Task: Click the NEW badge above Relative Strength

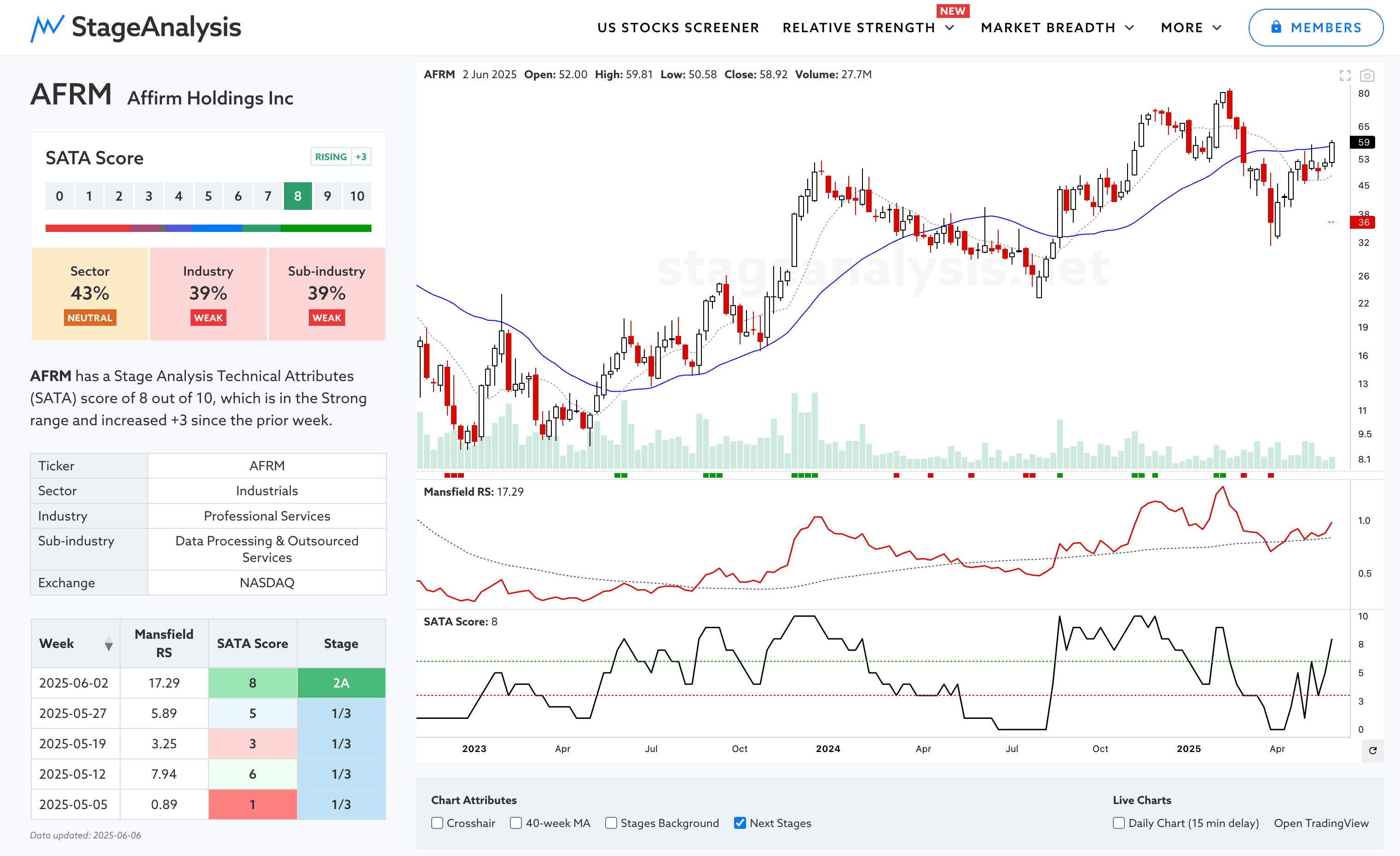Action: coord(953,11)
